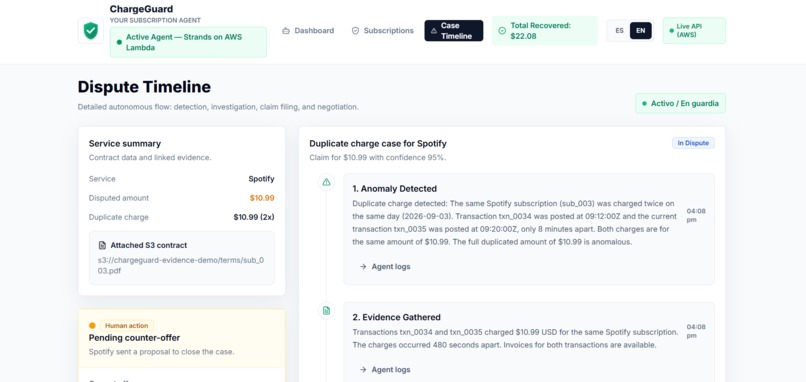Click the 2. Evidence Gathered heading
Image resolution: width=806 pixels, height=382 pixels.
pos(396,317)
